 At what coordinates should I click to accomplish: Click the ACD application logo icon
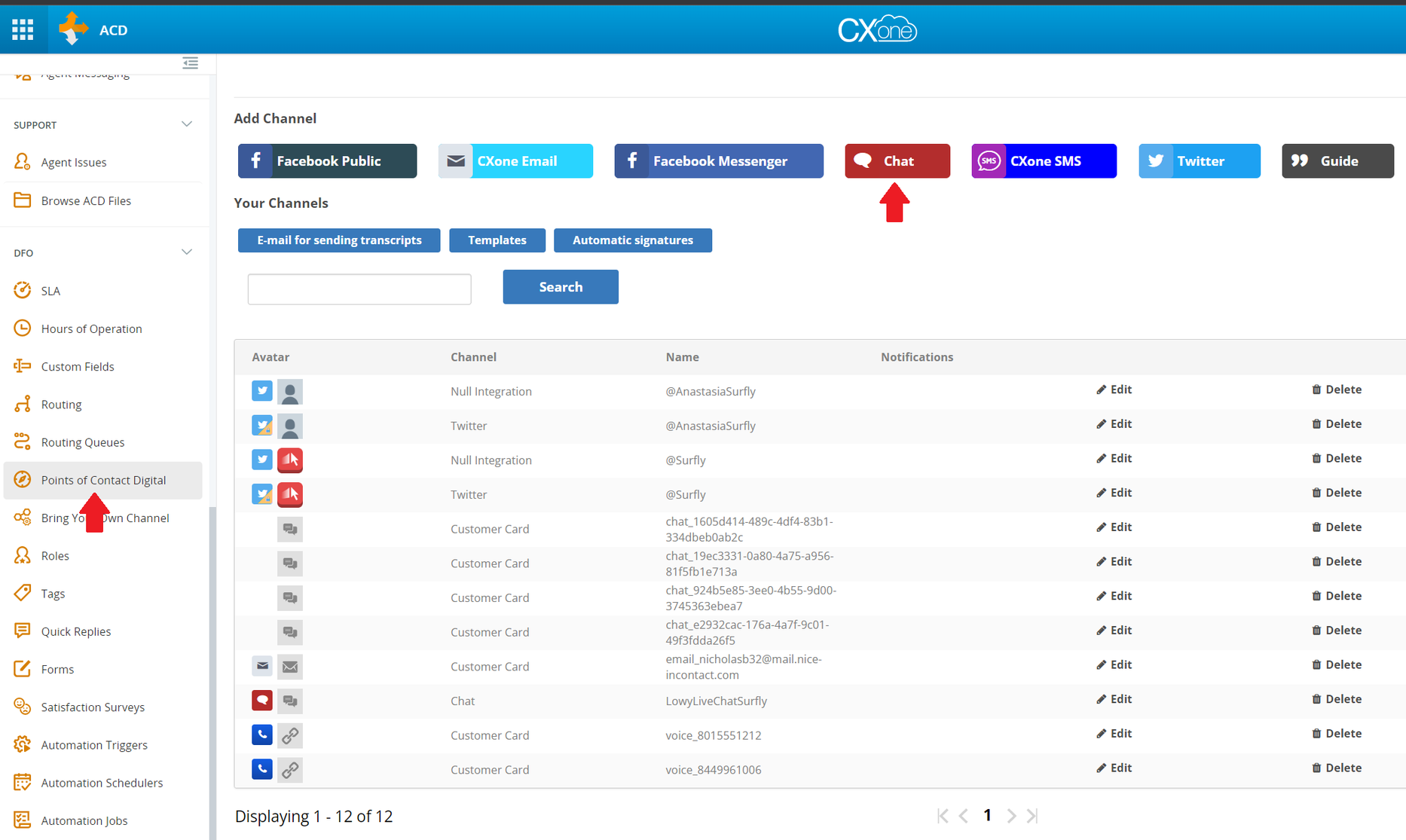click(73, 29)
